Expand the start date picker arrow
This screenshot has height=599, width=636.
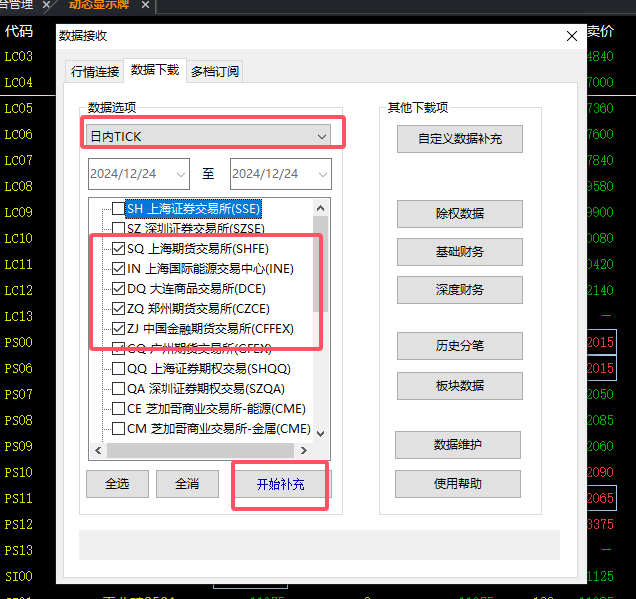[x=180, y=174]
